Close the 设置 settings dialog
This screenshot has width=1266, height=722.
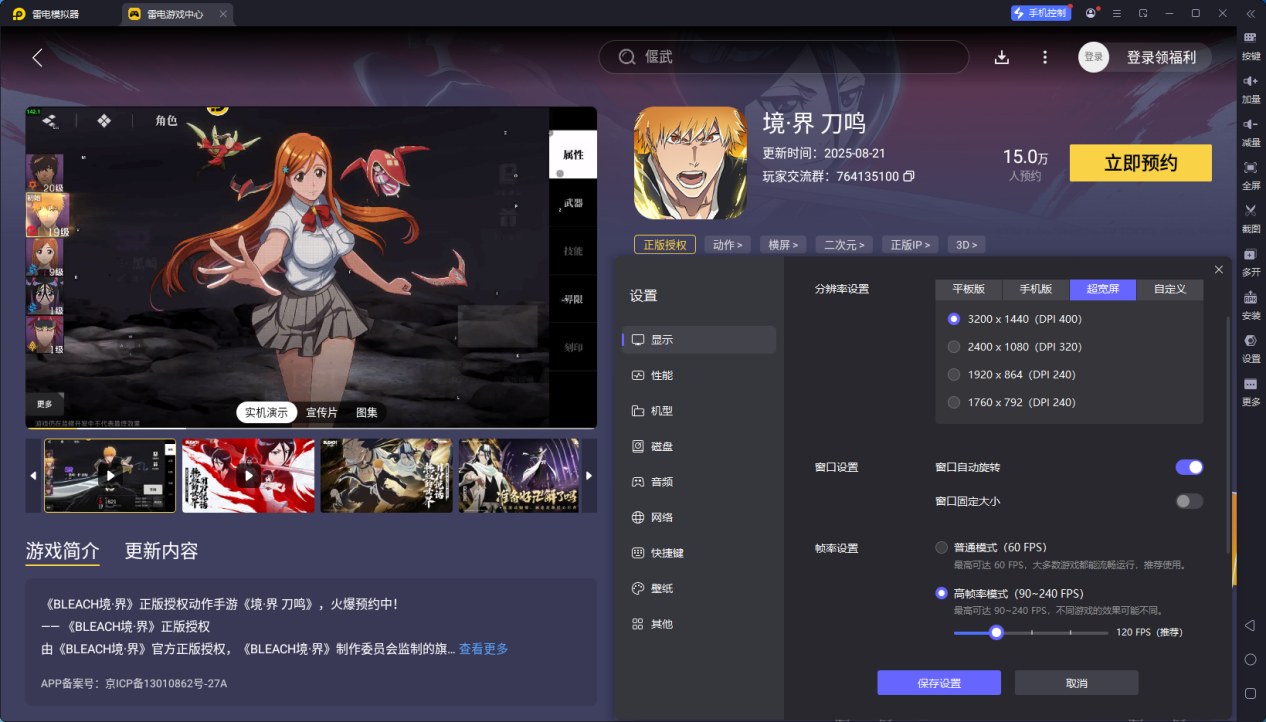click(x=1218, y=270)
